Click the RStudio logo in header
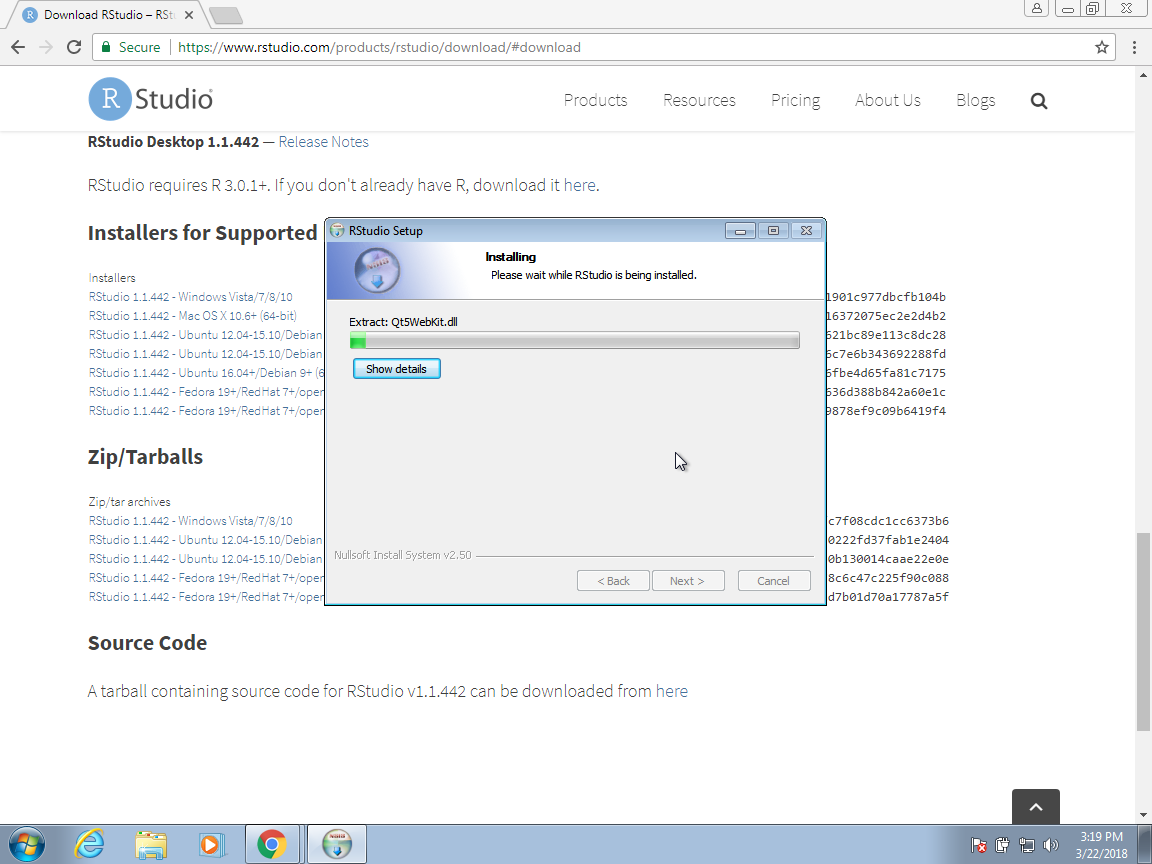Screen dimensions: 1152x864 pyautogui.click(x=151, y=99)
